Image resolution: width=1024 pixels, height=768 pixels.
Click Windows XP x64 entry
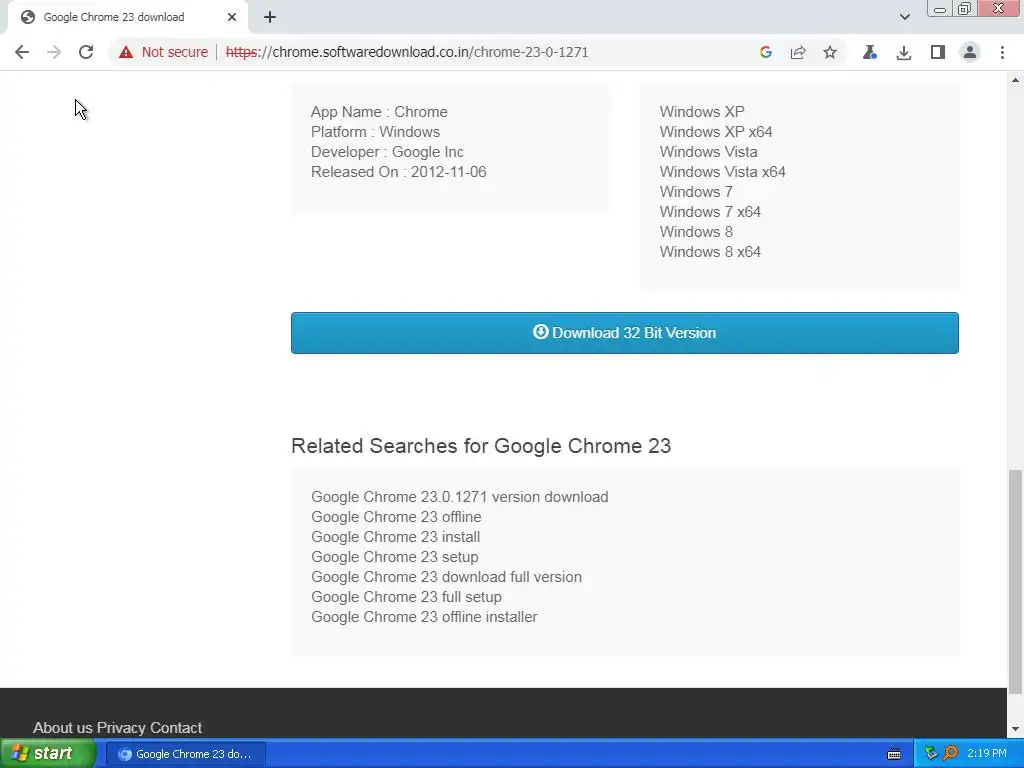[716, 132]
